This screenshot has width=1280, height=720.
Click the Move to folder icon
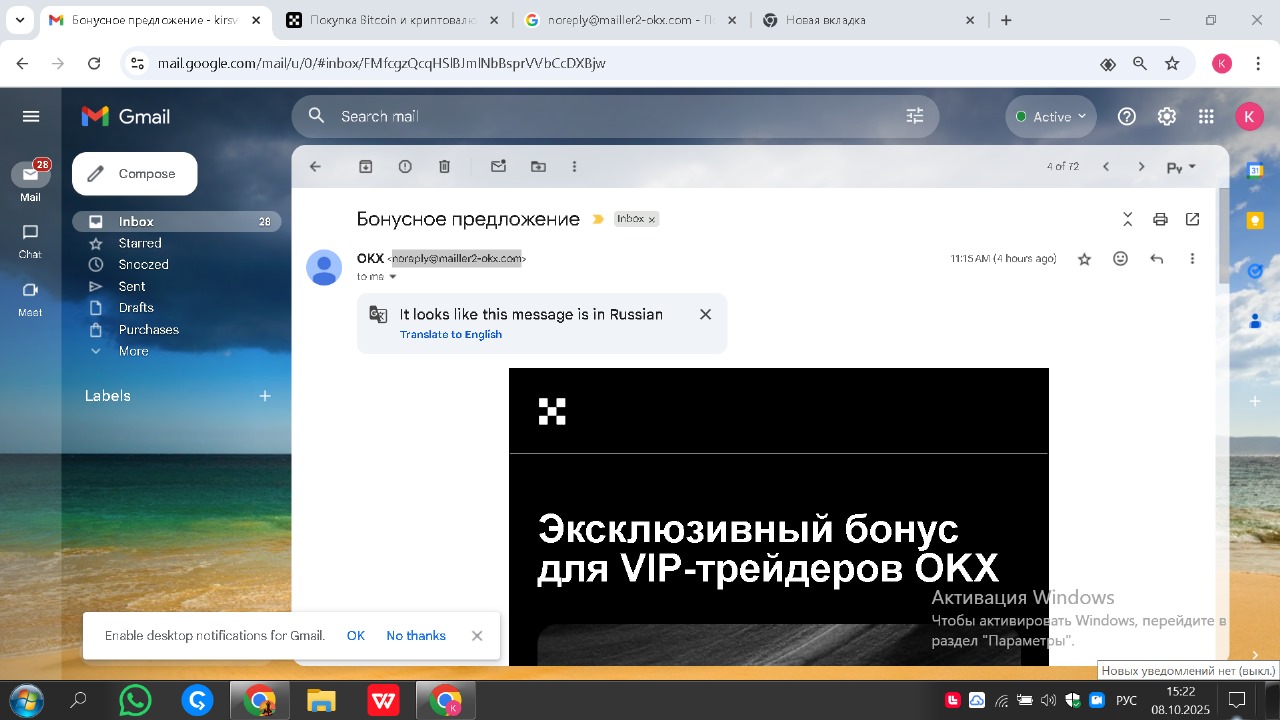click(x=538, y=167)
